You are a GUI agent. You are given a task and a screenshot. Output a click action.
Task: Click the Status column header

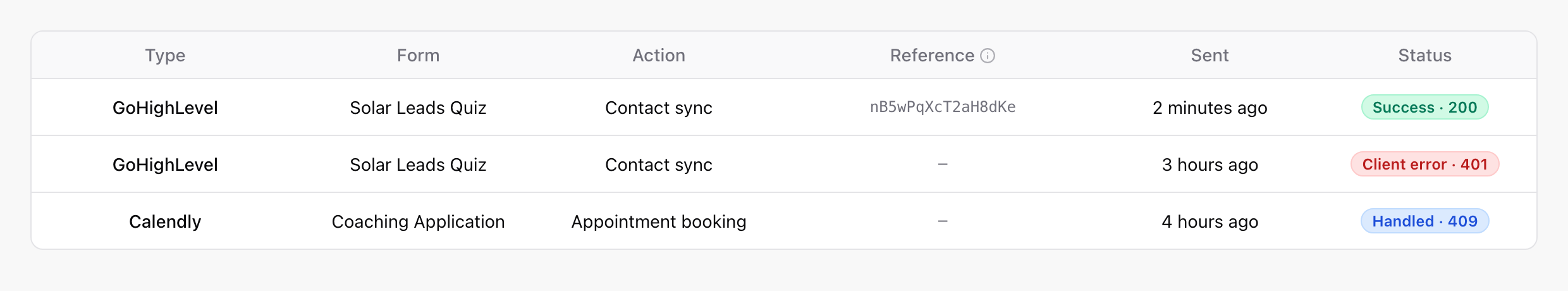(1424, 56)
